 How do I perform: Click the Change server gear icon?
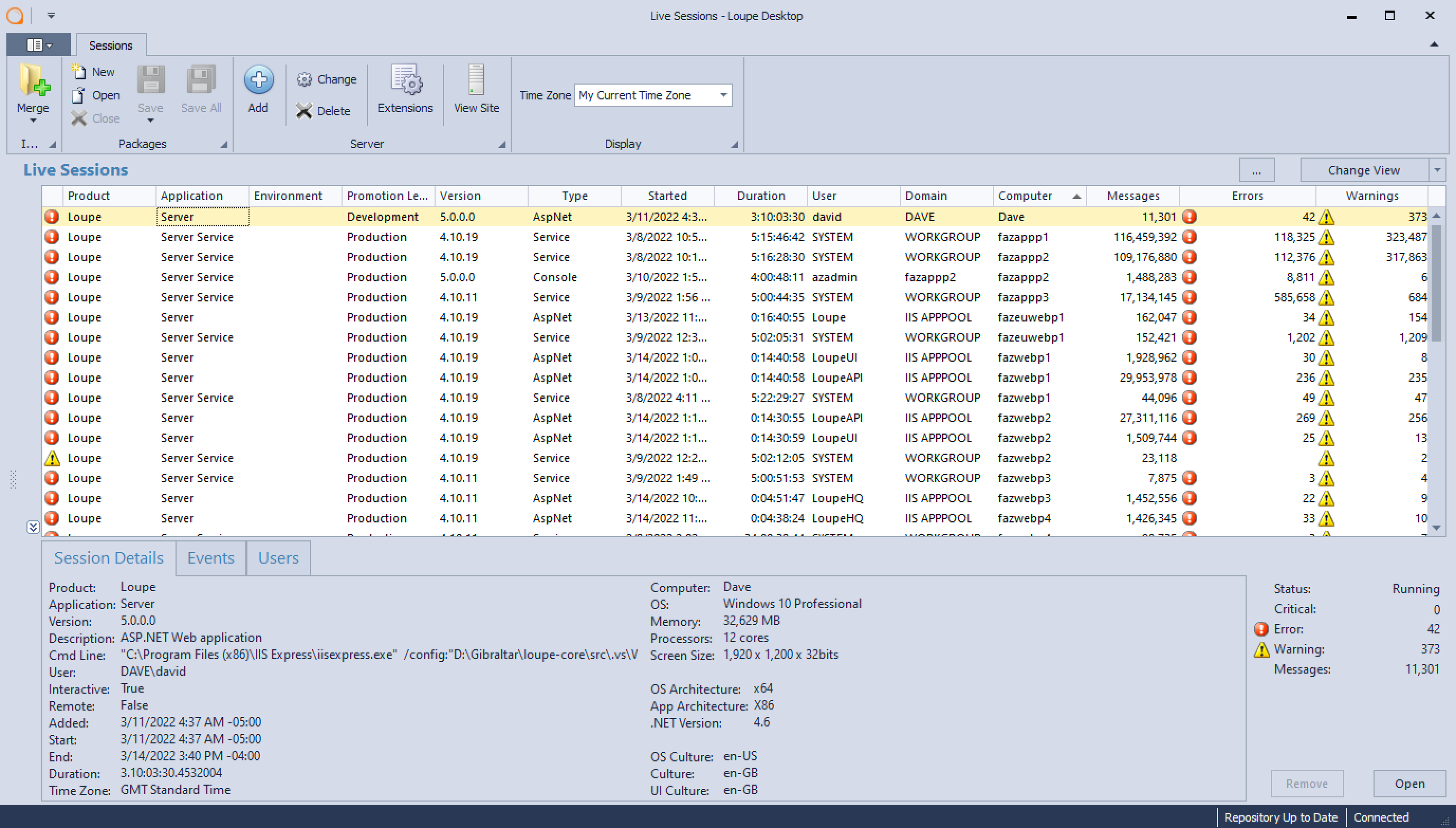point(305,80)
